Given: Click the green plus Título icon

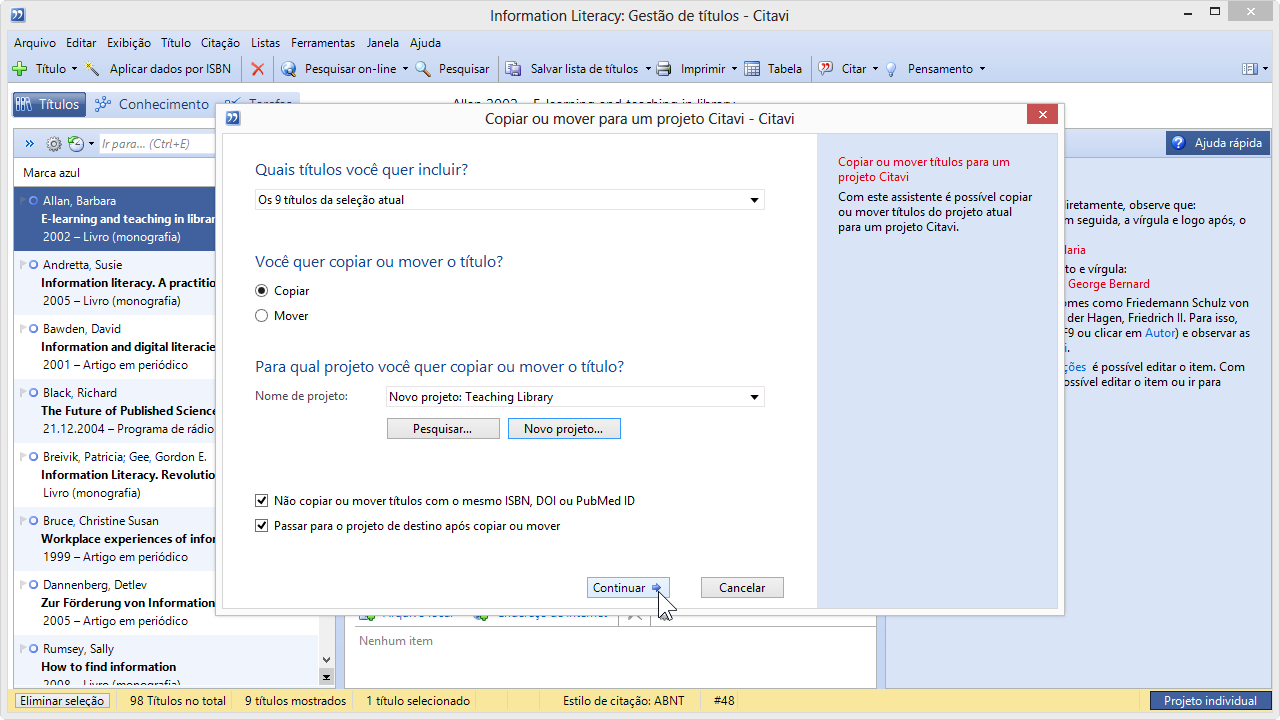Looking at the screenshot, I should pyautogui.click(x=19, y=69).
